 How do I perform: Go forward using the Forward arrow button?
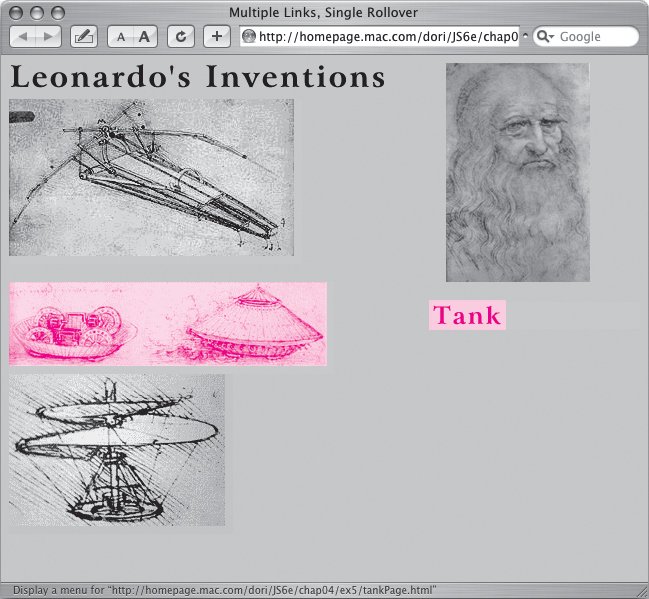click(48, 37)
